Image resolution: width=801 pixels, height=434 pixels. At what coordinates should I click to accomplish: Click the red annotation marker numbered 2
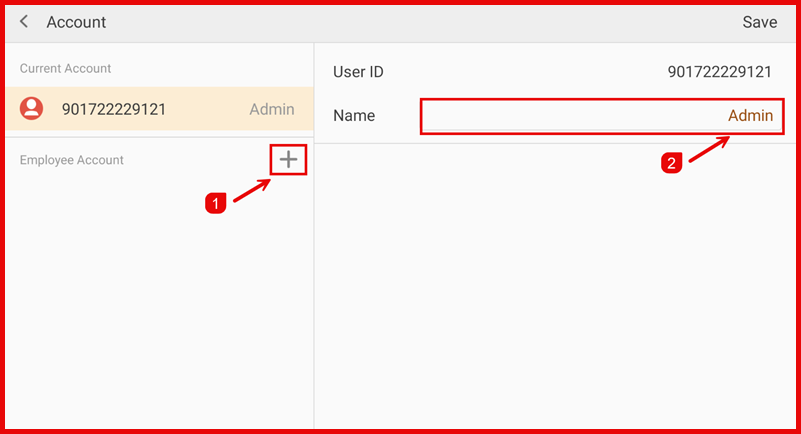click(672, 162)
